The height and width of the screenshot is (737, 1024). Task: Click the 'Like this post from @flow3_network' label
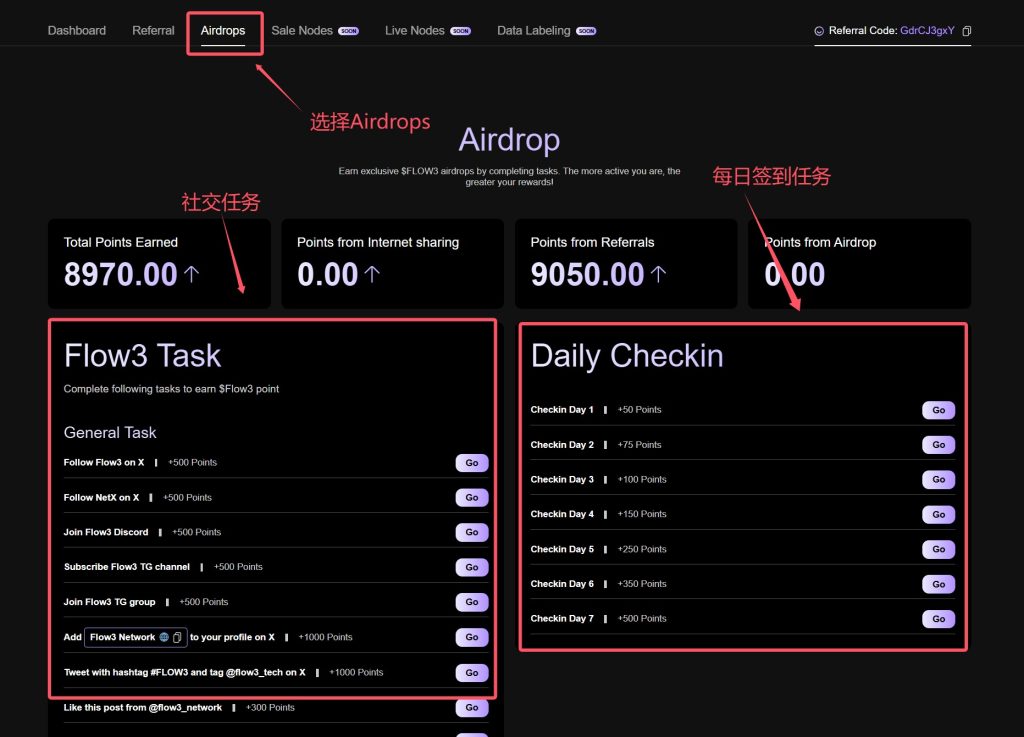(142, 708)
